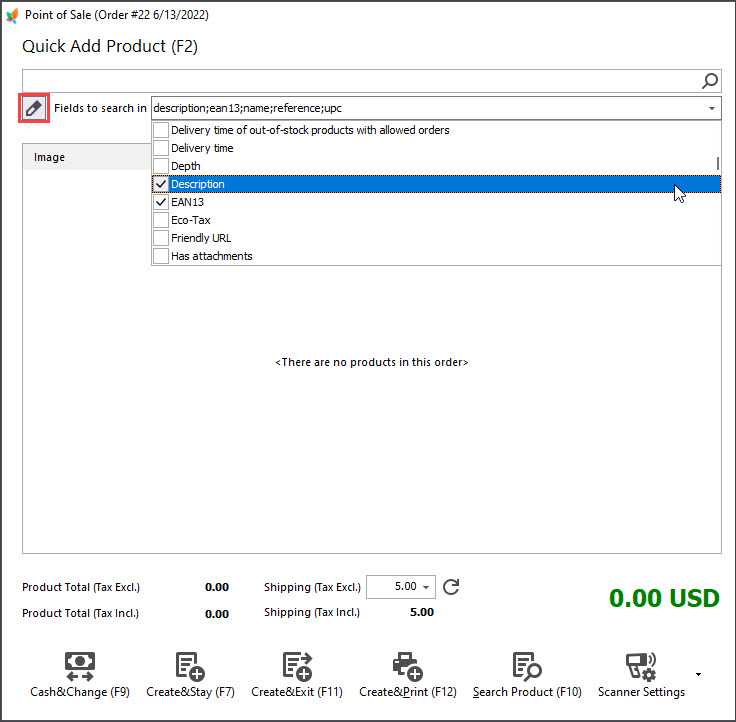Check the Eco-Tax field option

[x=161, y=220]
